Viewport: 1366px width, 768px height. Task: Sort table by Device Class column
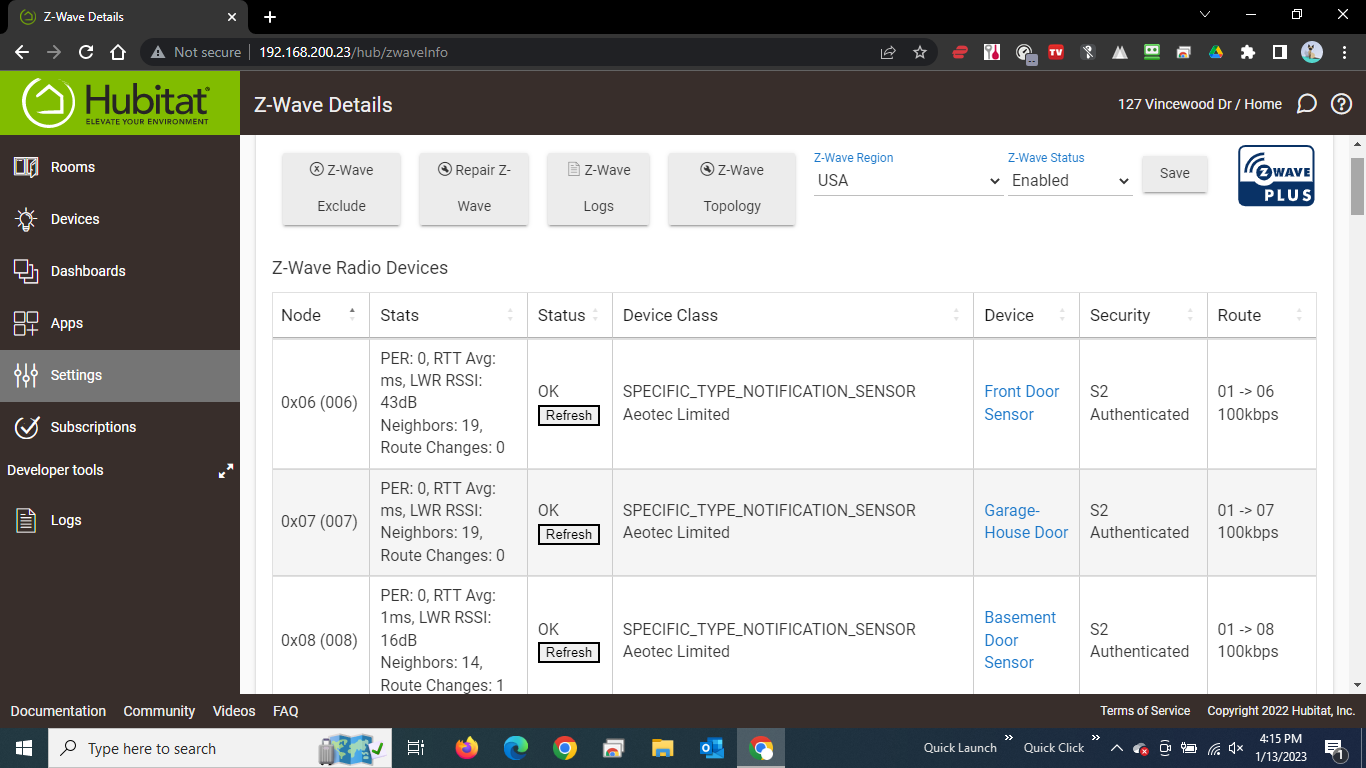(x=793, y=315)
